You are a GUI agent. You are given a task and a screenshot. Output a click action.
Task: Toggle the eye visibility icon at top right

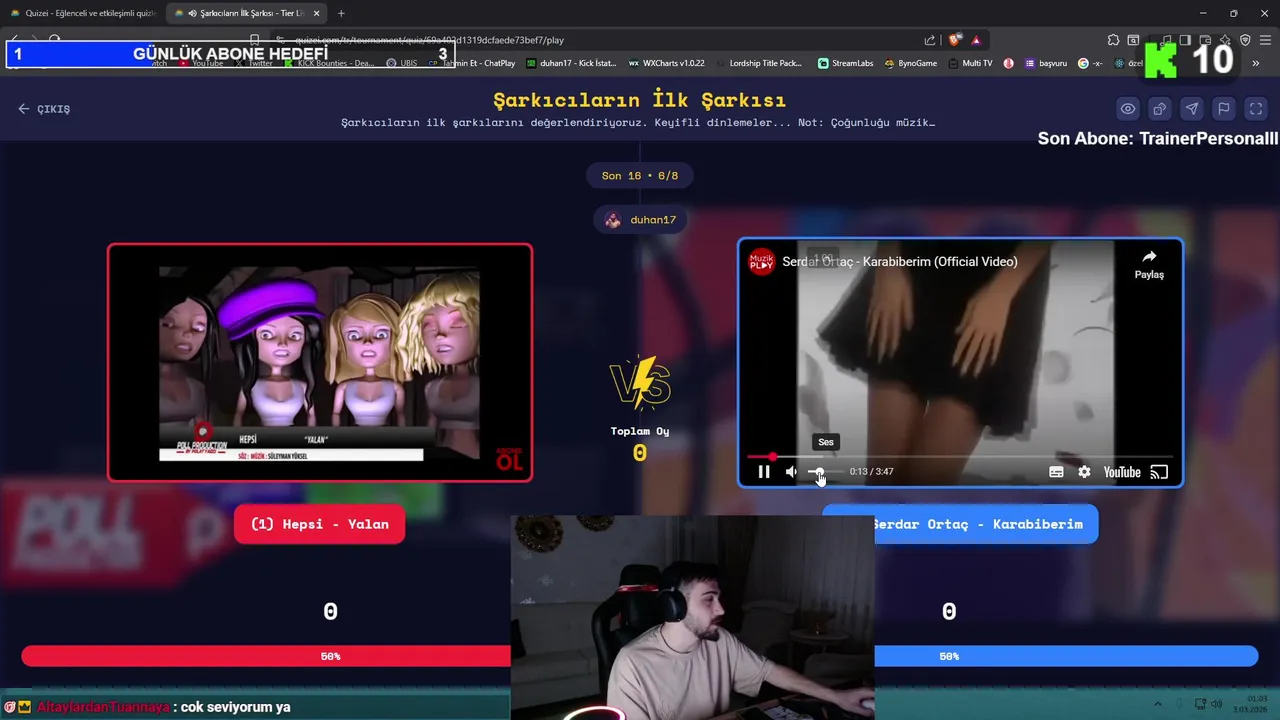[1128, 109]
